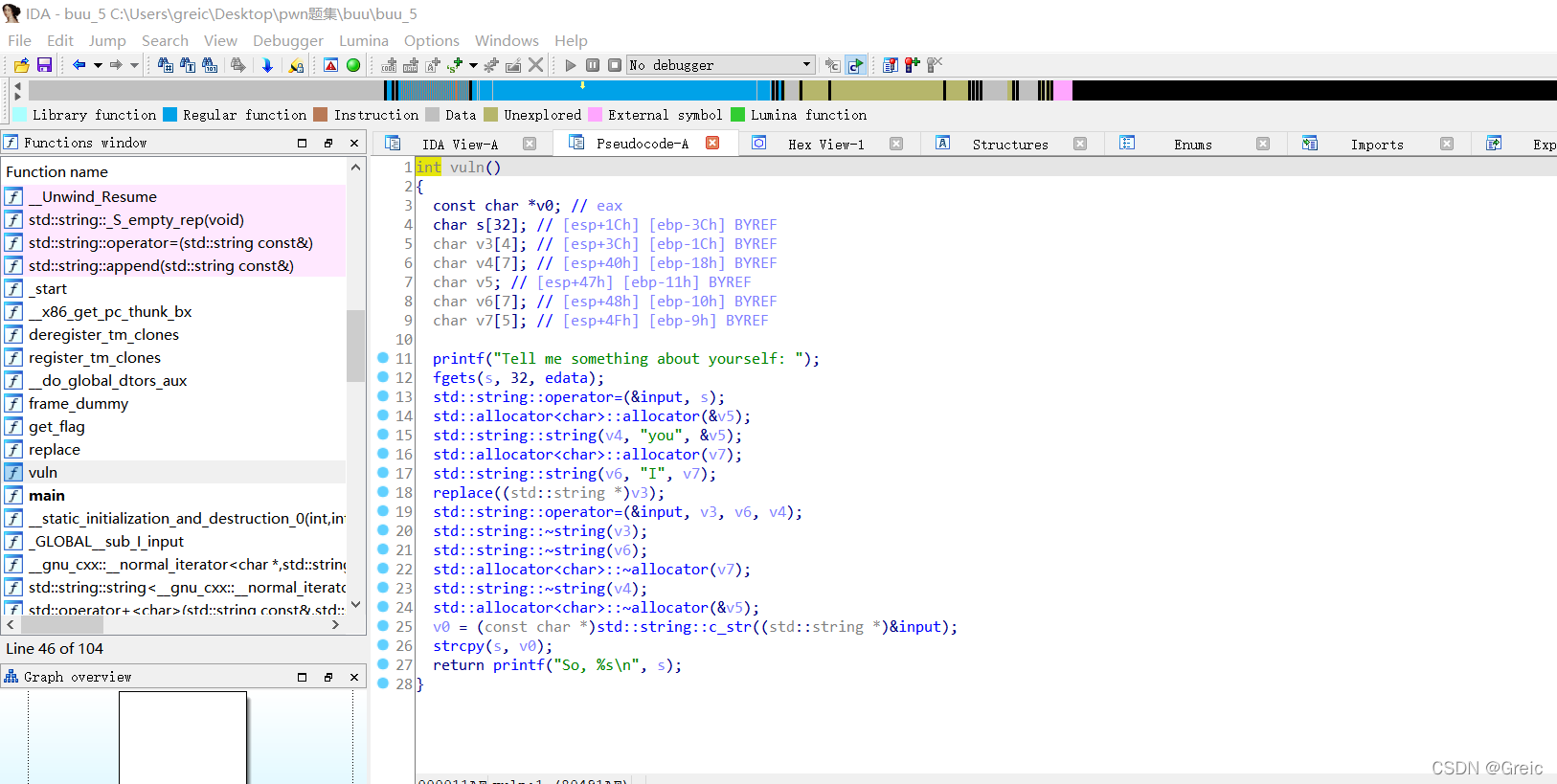Close the Functions window panel
Image resolution: width=1557 pixels, height=784 pixels.
point(354,143)
